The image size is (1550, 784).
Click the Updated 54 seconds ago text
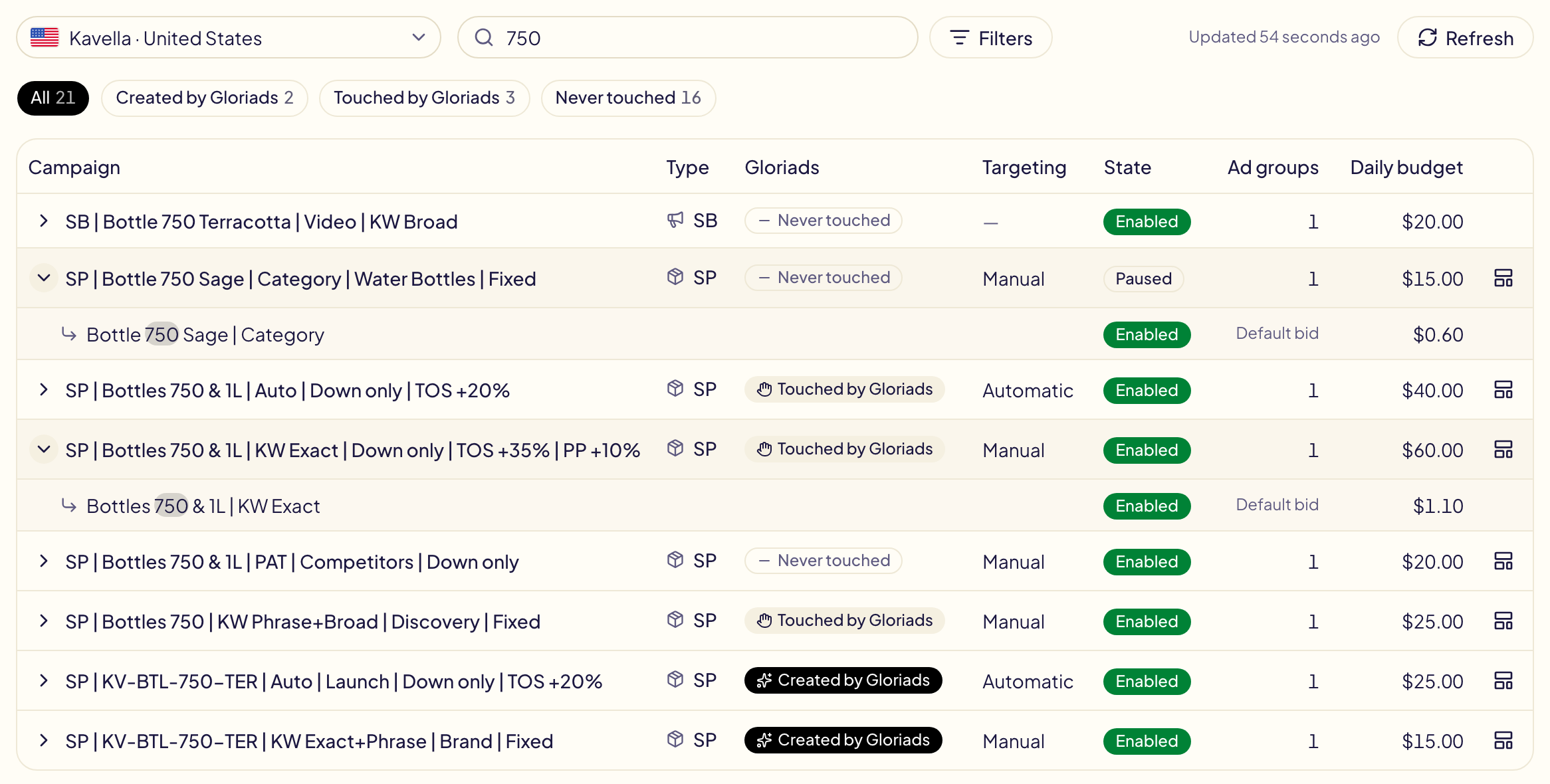(1284, 37)
